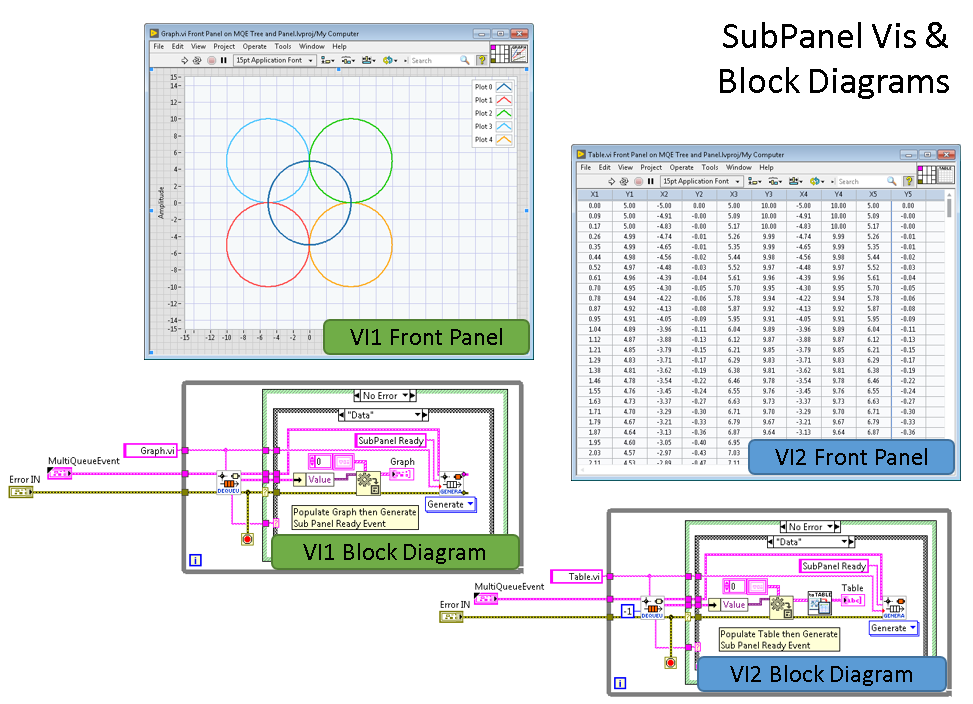Click Error IN terminal in VI1 block diagram
973x704 pixels.
(21, 492)
